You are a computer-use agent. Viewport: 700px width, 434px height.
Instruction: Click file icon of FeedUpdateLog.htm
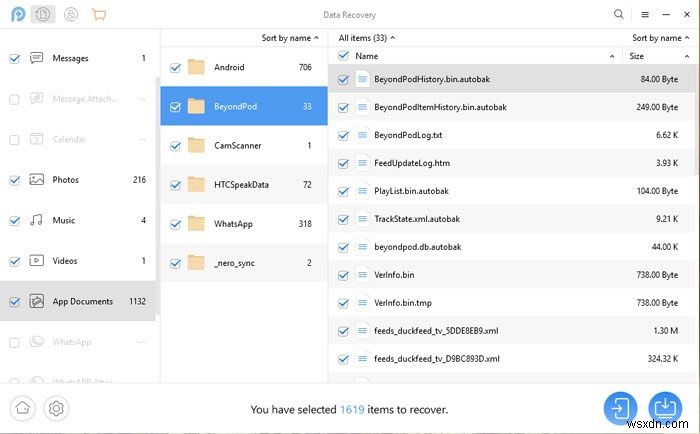pos(362,163)
